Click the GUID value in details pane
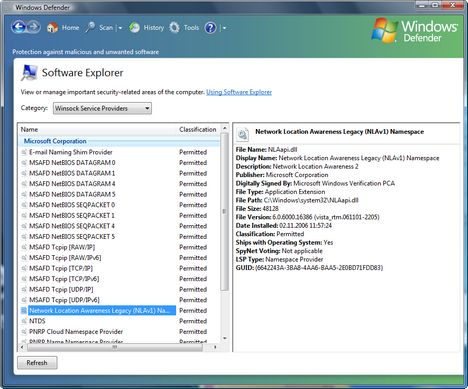468x389 pixels. pyautogui.click(x=319, y=268)
